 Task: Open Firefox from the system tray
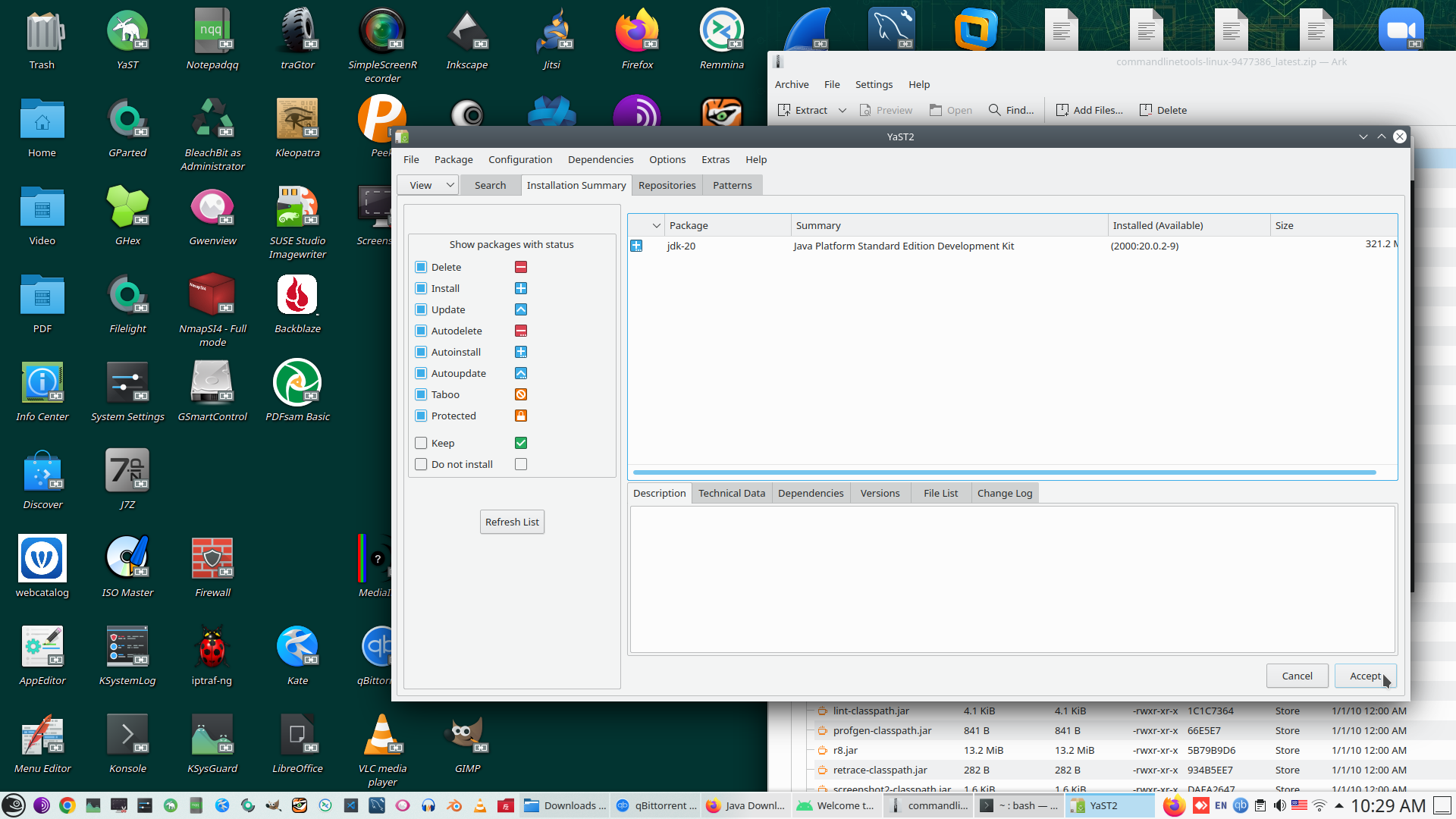(1174, 805)
